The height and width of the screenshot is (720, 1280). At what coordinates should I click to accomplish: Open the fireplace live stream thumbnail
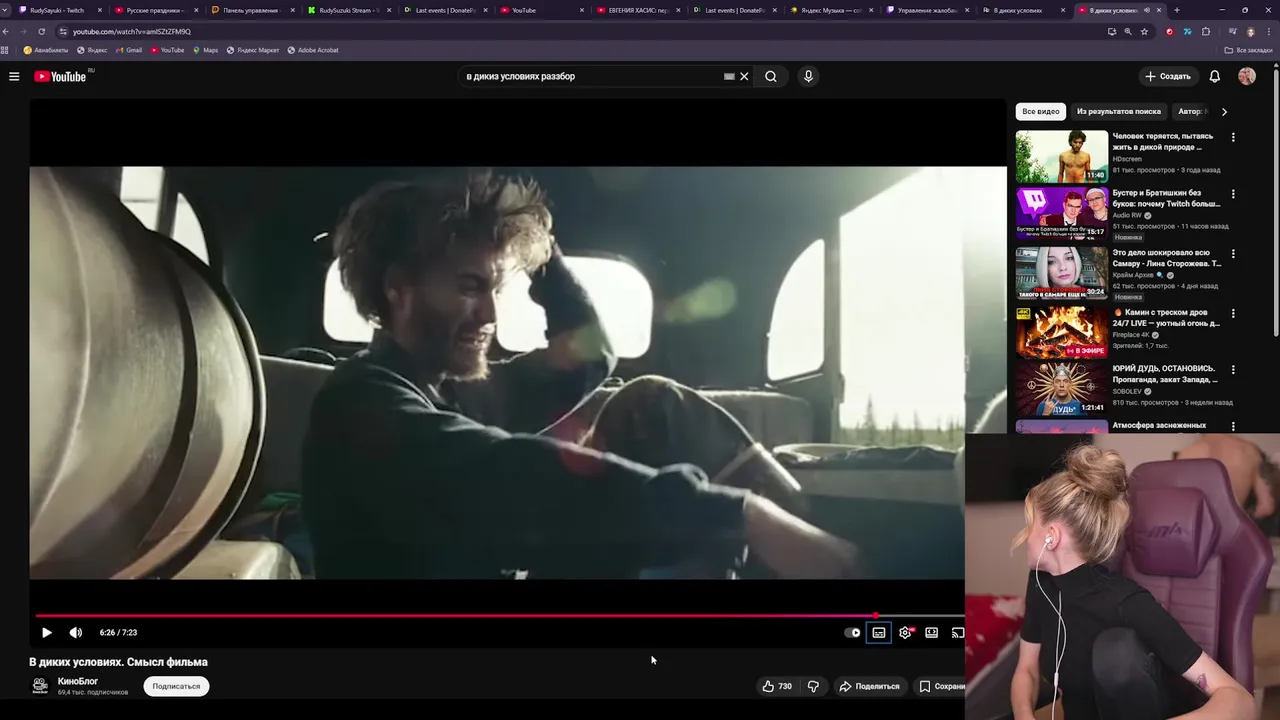1062,332
